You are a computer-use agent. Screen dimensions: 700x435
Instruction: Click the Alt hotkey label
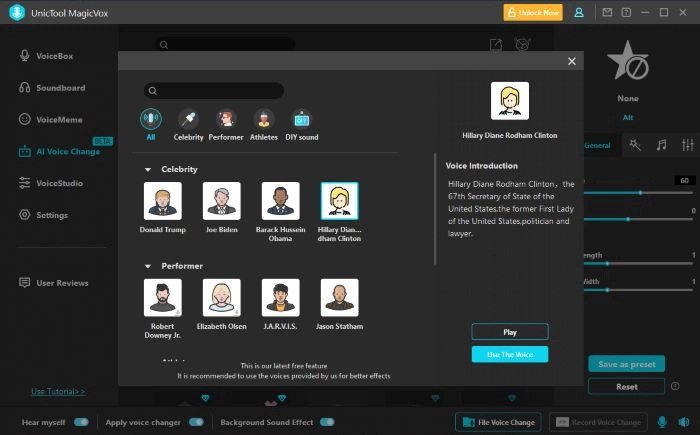pyautogui.click(x=628, y=117)
